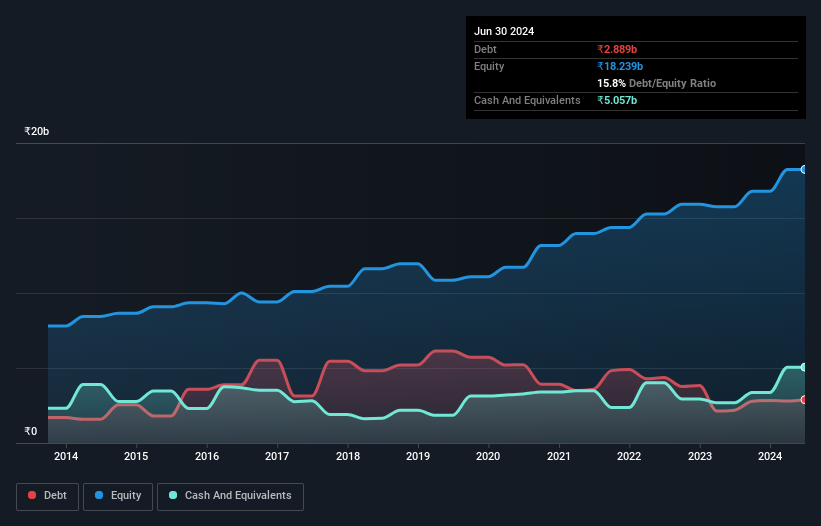Viewport: 821px width, 526px height.
Task: Select the 2018 x-axis label
Action: point(348,456)
